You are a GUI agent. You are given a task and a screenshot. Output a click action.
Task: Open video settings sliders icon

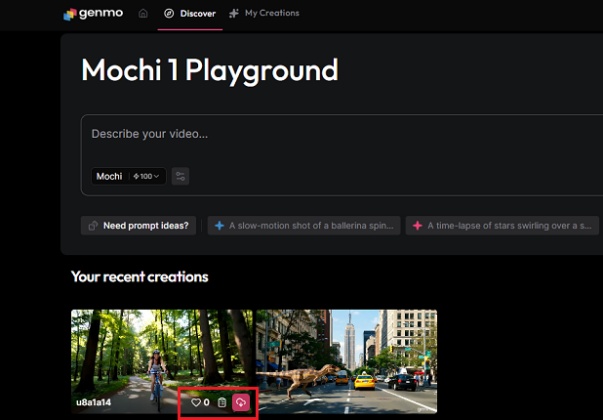click(180, 177)
